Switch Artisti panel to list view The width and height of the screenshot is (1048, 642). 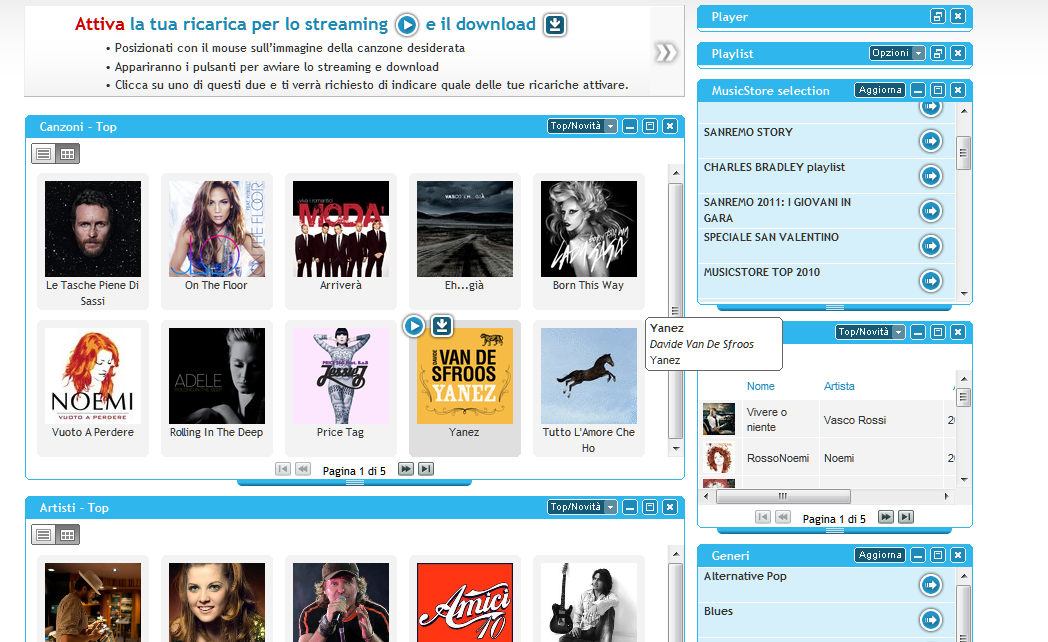pos(43,534)
